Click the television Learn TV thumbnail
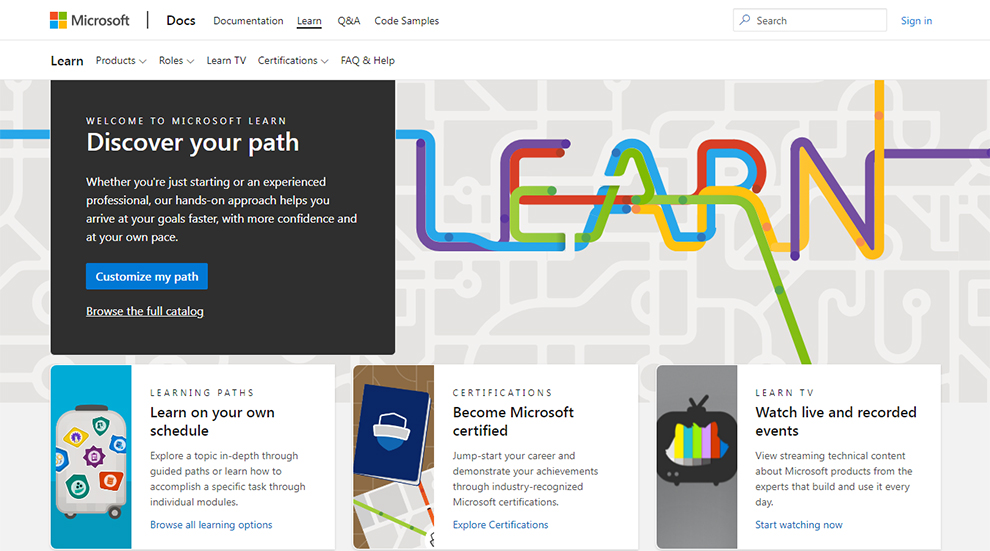 point(696,457)
